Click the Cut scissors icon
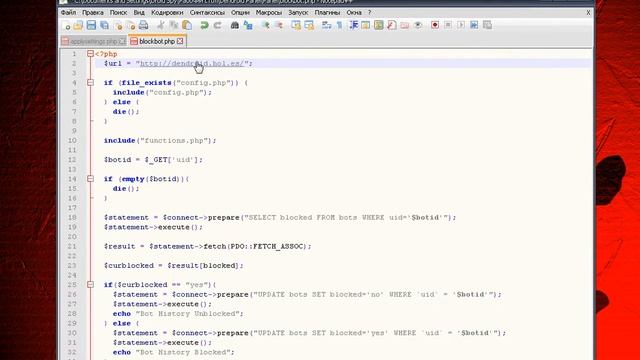The width and height of the screenshot is (640, 360). pyautogui.click(x=161, y=25)
